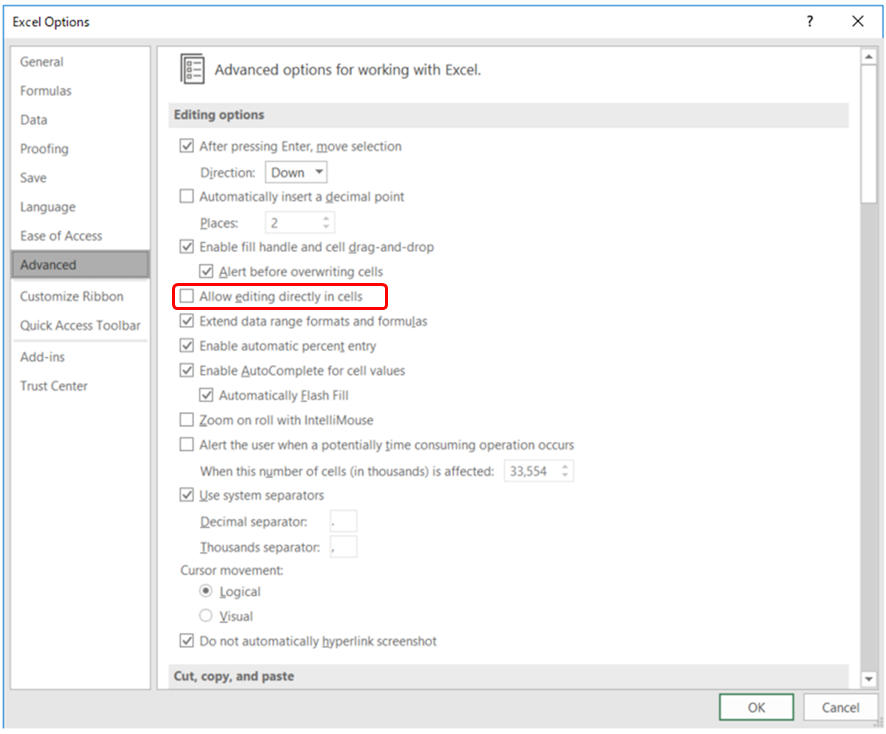Increase Places value with up arrow
Screen dimensions: 886x734
[x=326, y=218]
